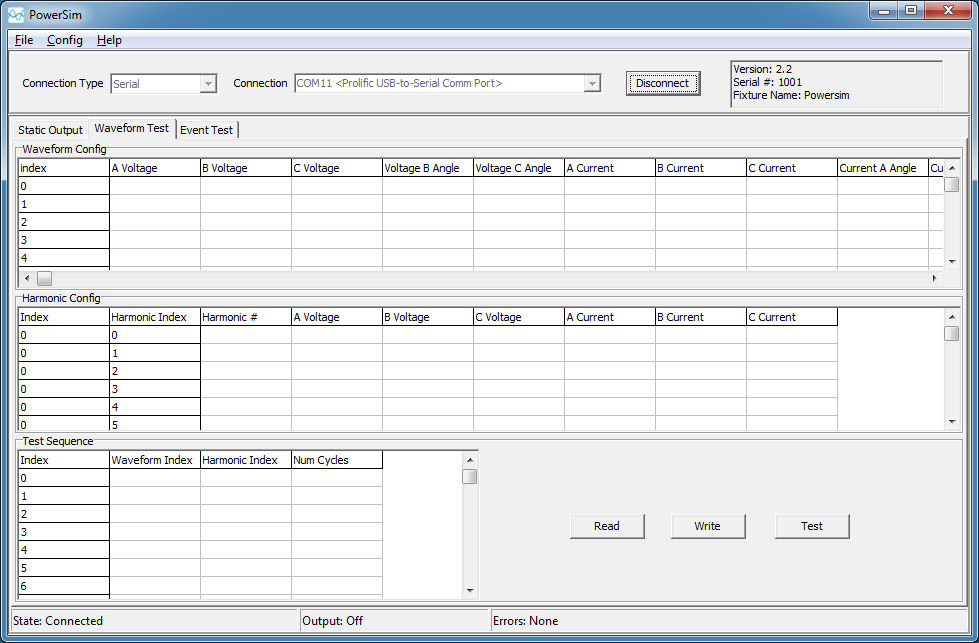This screenshot has height=643, width=979.
Task: Click the State: Connected status text
Action: click(58, 621)
